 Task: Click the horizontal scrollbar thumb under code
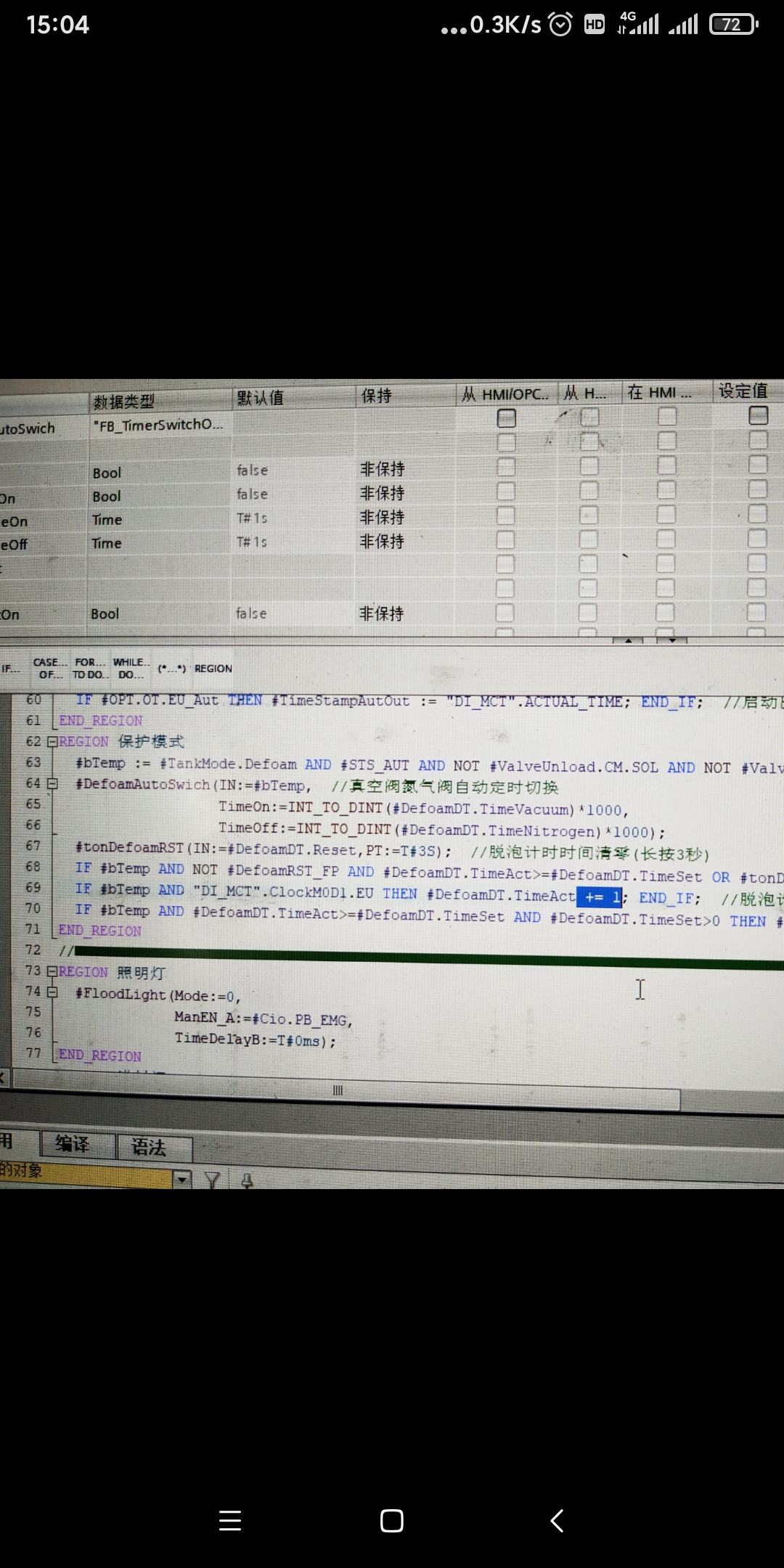pos(338,1090)
